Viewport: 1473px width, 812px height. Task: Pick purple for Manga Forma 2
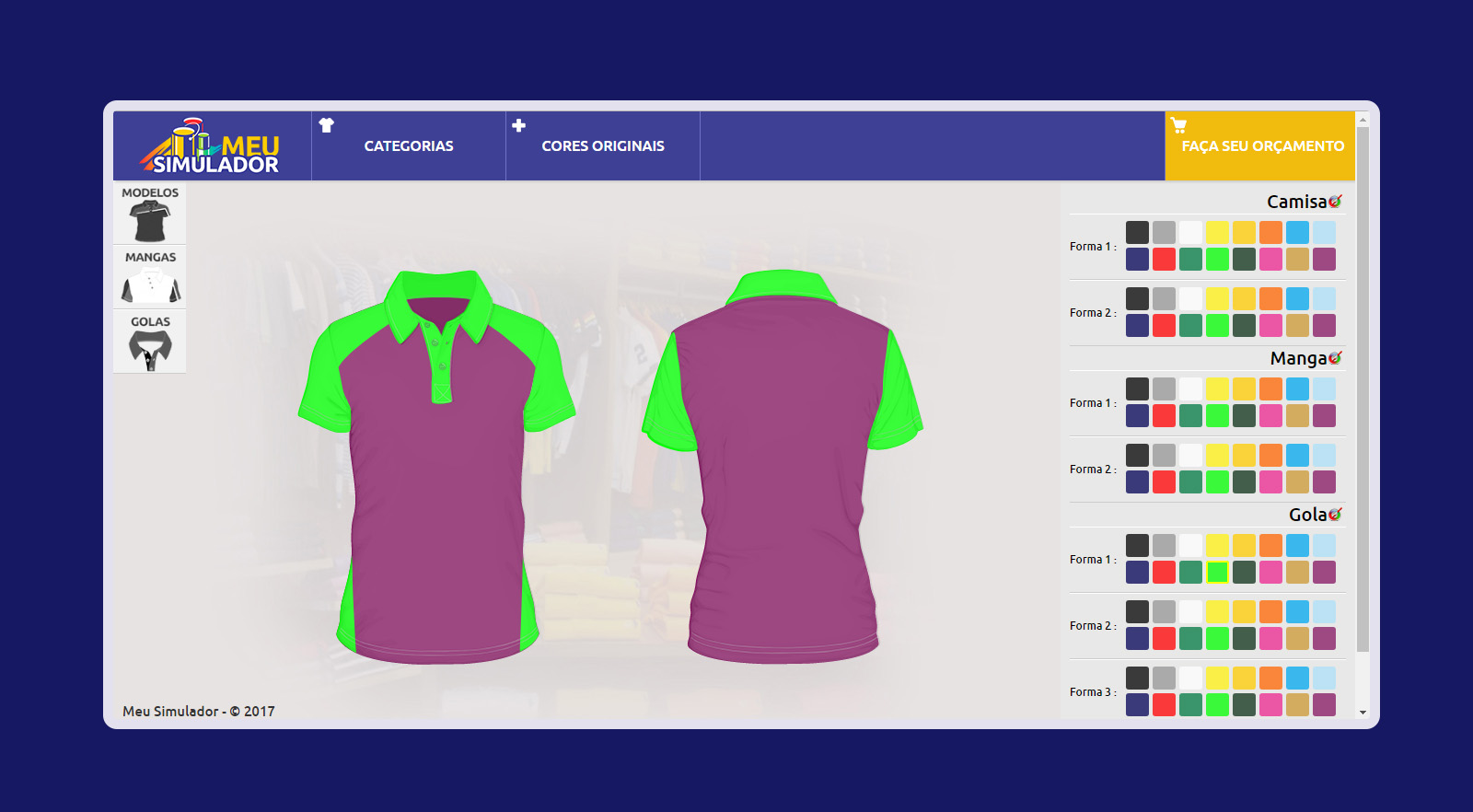click(x=1324, y=482)
